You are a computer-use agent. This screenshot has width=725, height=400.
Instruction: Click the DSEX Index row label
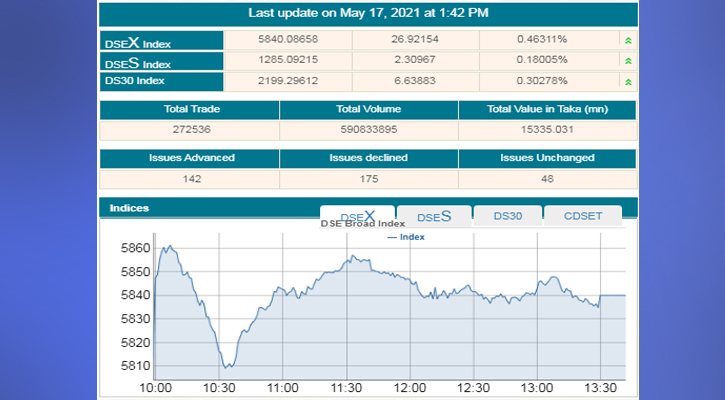coord(161,41)
